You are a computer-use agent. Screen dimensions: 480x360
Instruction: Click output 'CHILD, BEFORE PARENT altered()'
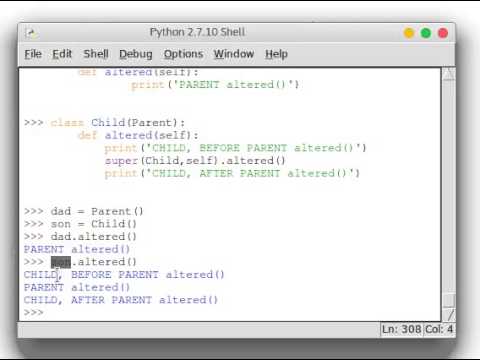tap(124, 275)
